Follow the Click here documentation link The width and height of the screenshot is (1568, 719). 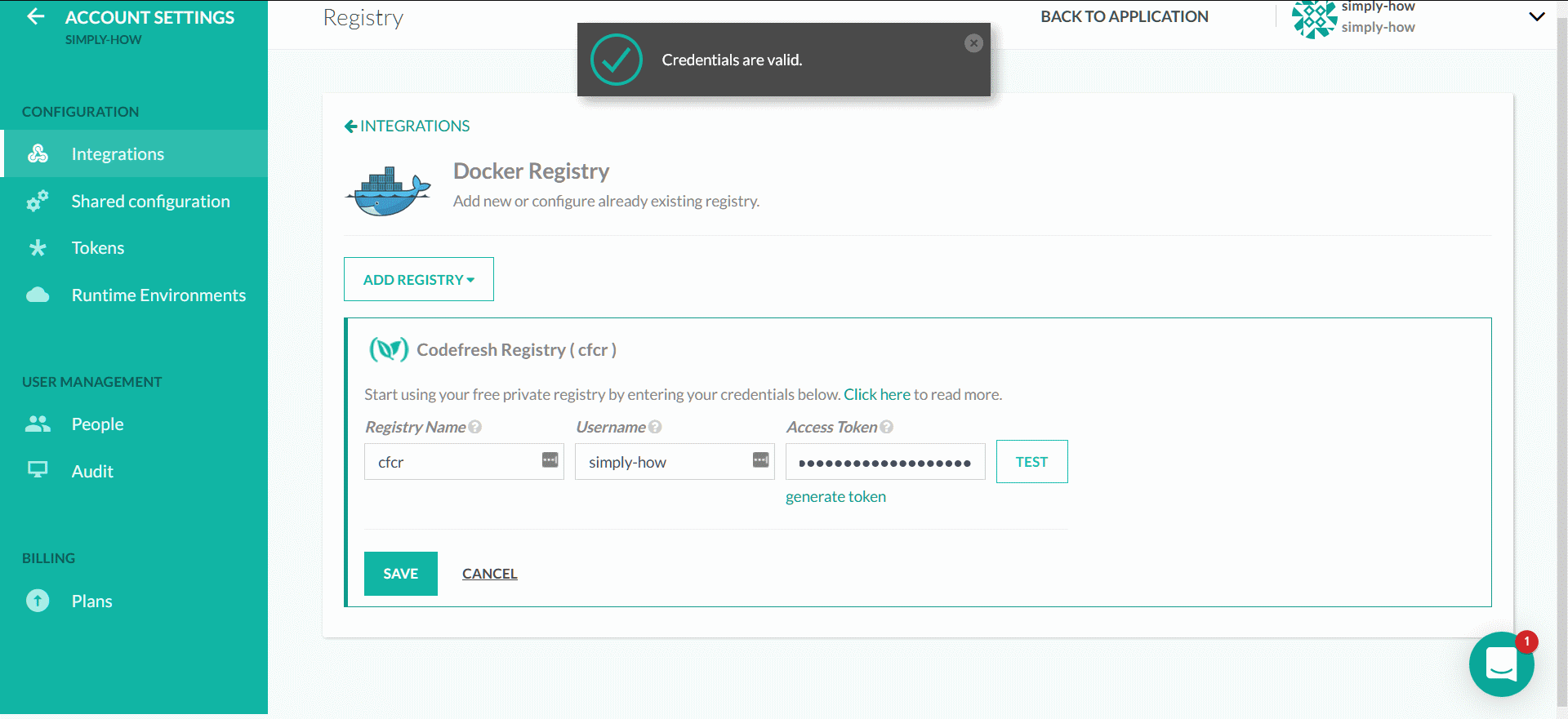pyautogui.click(x=876, y=394)
